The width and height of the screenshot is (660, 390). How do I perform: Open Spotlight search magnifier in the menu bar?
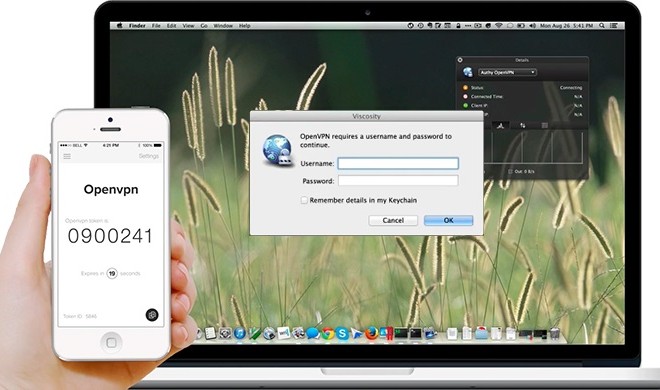coord(602,26)
